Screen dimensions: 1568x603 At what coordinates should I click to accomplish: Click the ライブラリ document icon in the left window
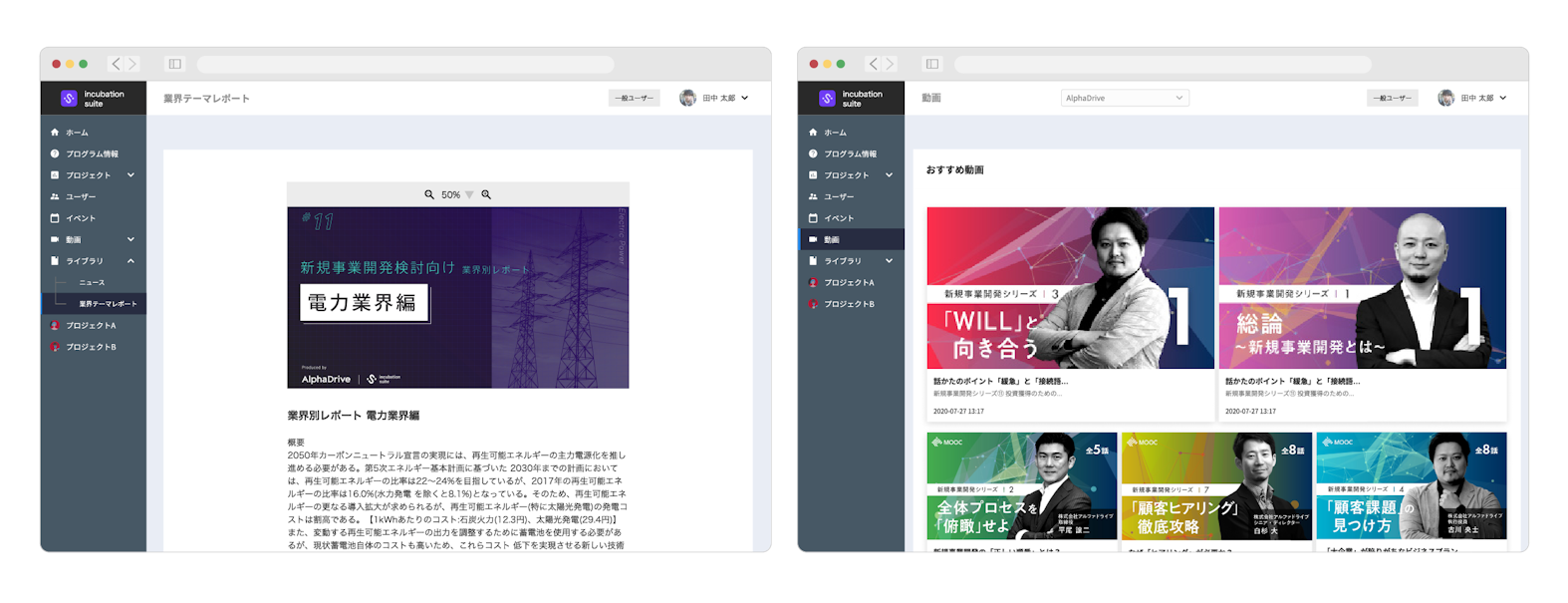(x=55, y=261)
